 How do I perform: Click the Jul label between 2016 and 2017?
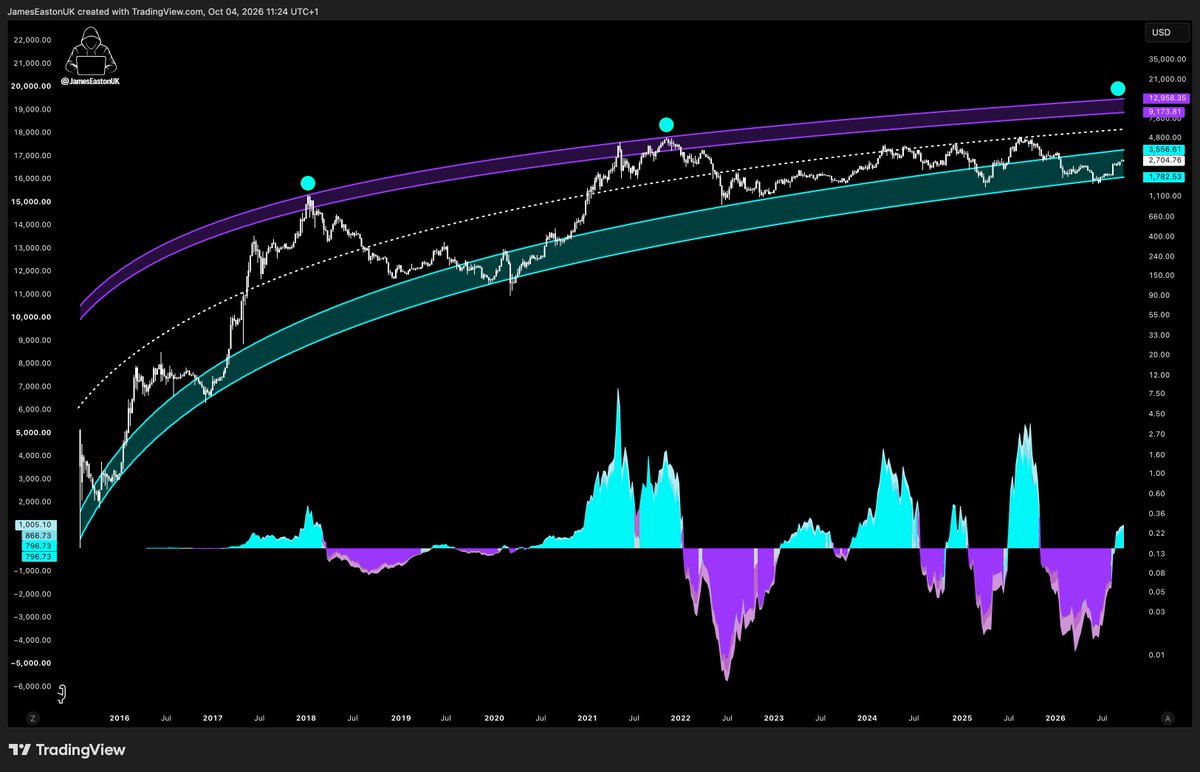coord(166,718)
